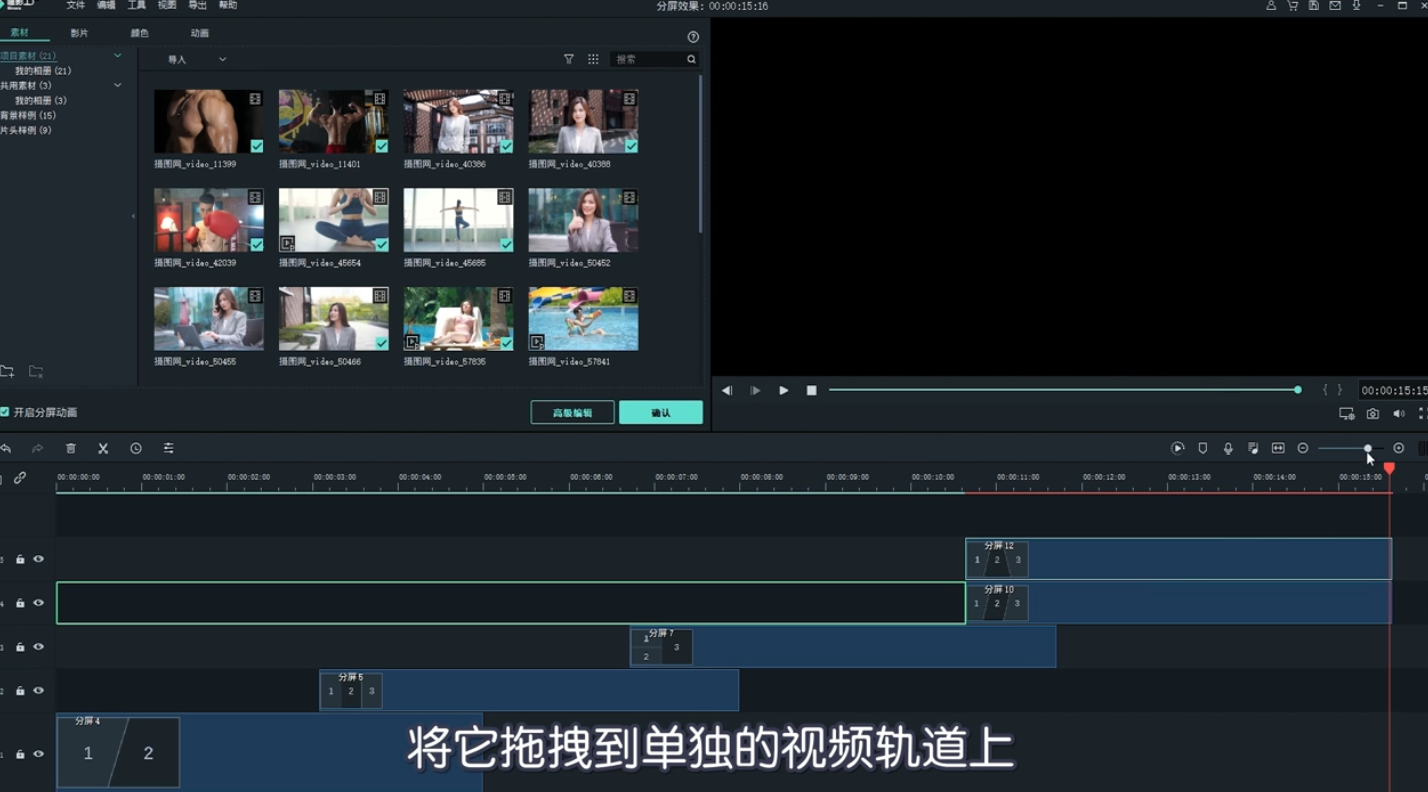Take a snapshot with the camera icon
The width and height of the screenshot is (1428, 792).
click(x=1373, y=414)
